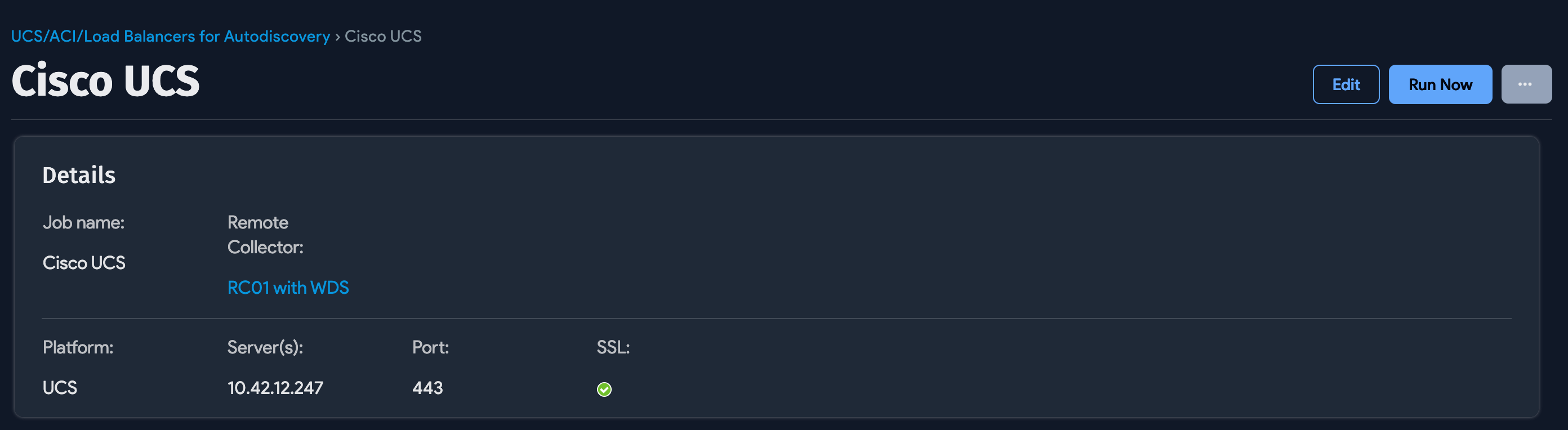Select the Cisco UCS breadcrumb entry

(x=383, y=37)
